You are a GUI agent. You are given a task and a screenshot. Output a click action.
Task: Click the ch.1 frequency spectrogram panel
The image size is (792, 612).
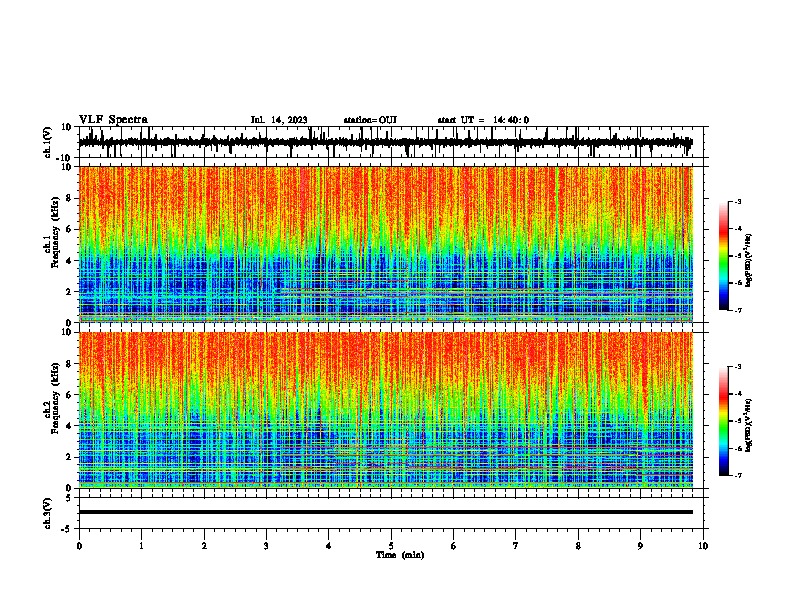tap(385, 244)
